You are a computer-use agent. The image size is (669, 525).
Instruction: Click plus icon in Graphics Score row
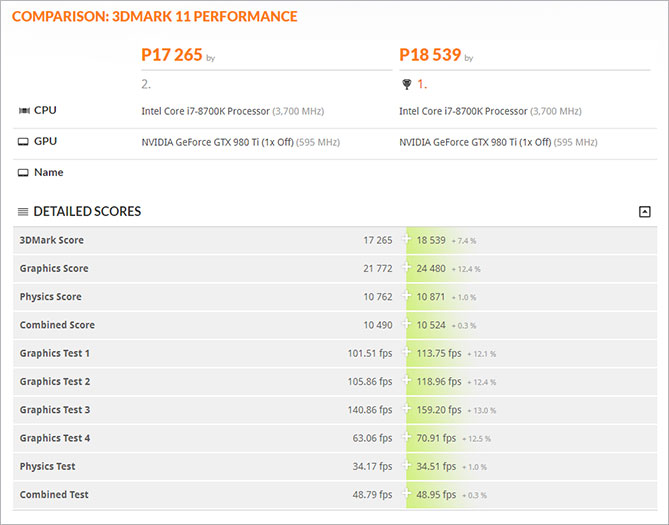[x=407, y=267]
